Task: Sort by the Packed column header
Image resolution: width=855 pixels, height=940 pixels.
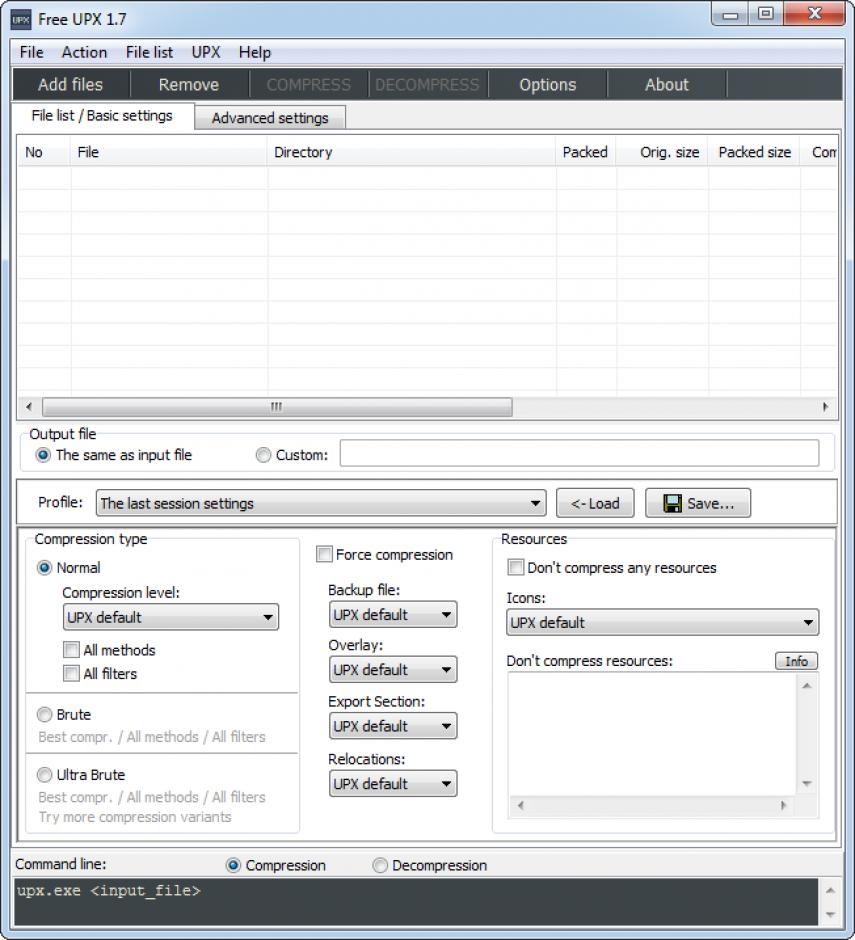Action: tap(586, 152)
